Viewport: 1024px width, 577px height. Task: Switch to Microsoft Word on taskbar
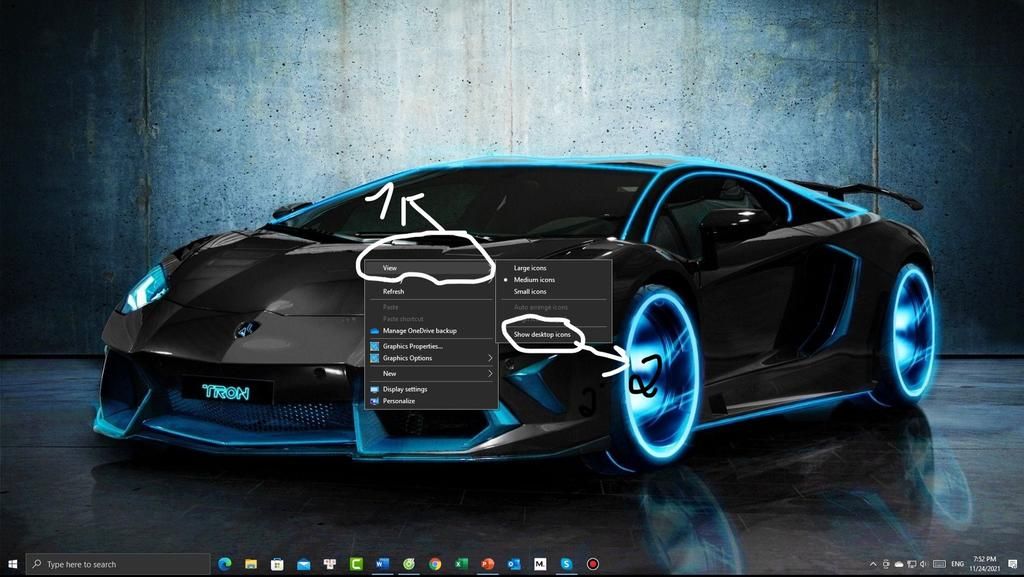(x=383, y=564)
